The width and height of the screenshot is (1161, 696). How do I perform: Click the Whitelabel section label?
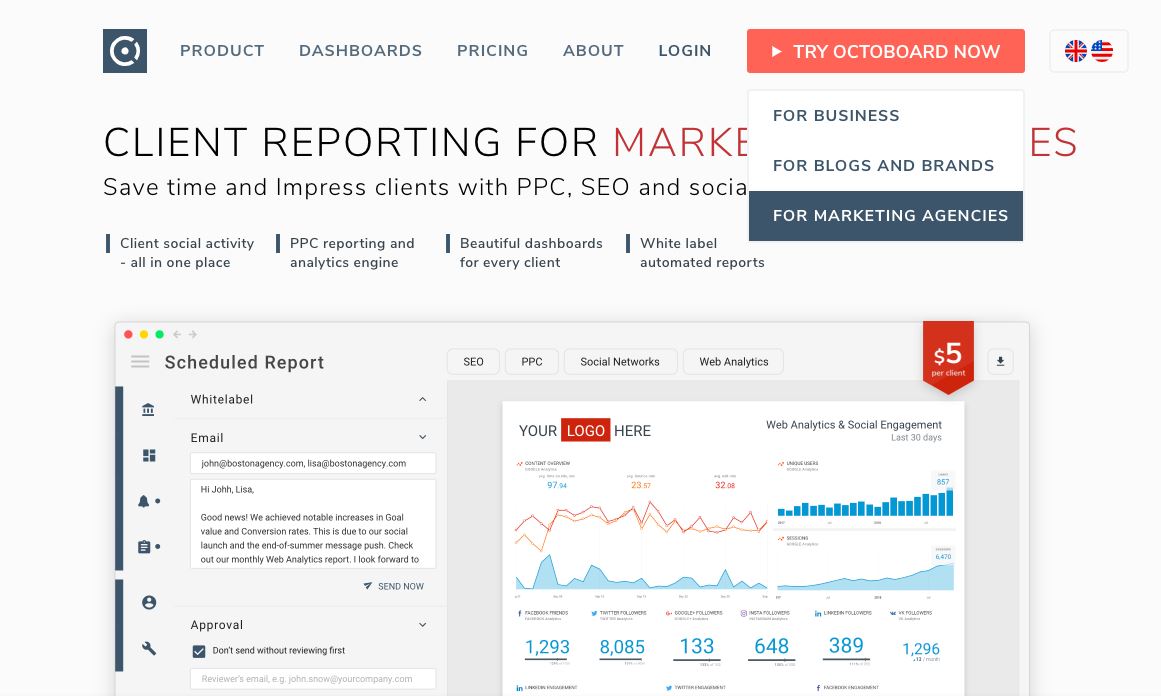coord(221,399)
